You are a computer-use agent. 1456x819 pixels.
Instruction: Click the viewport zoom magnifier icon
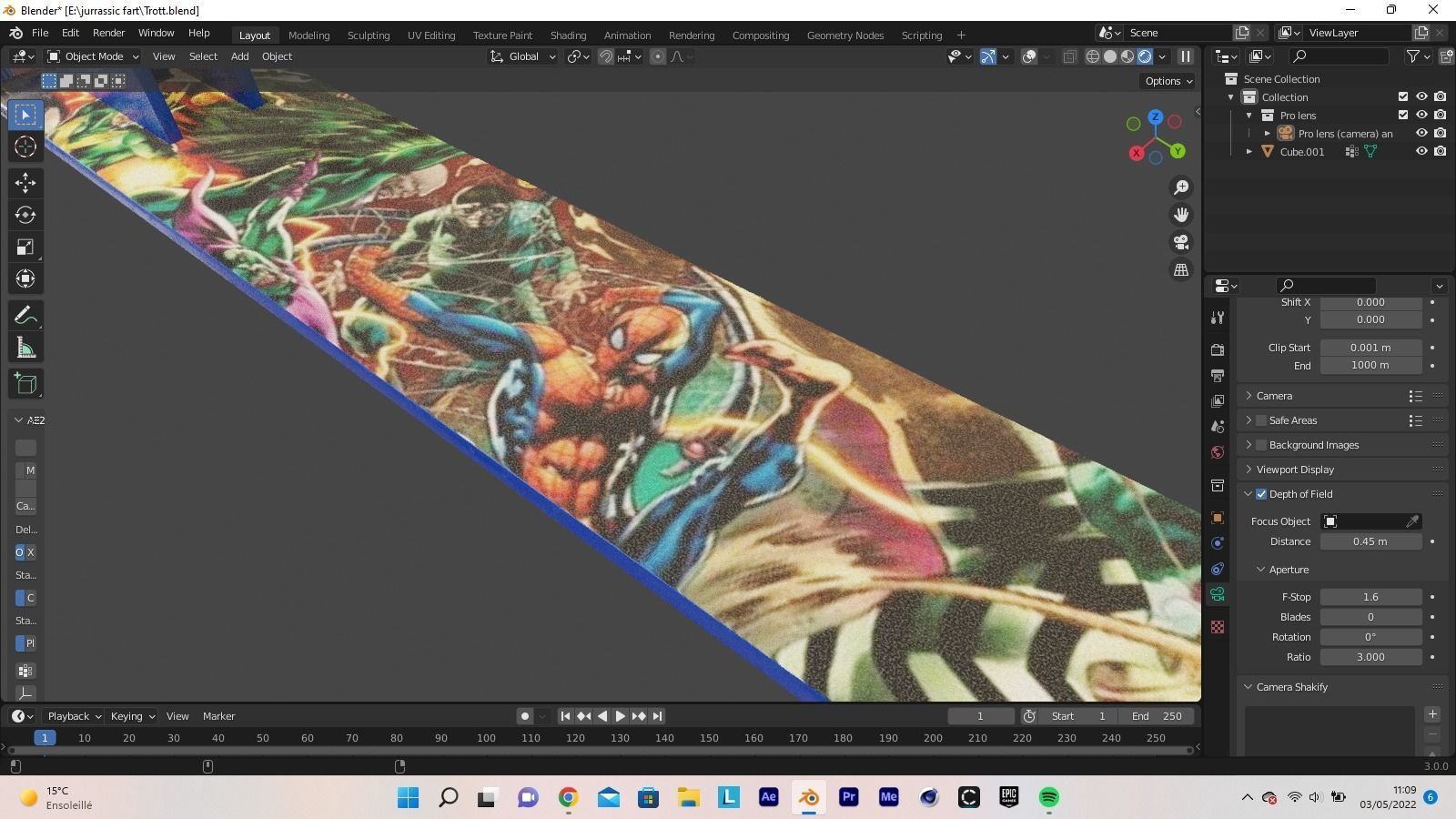[x=1181, y=187]
